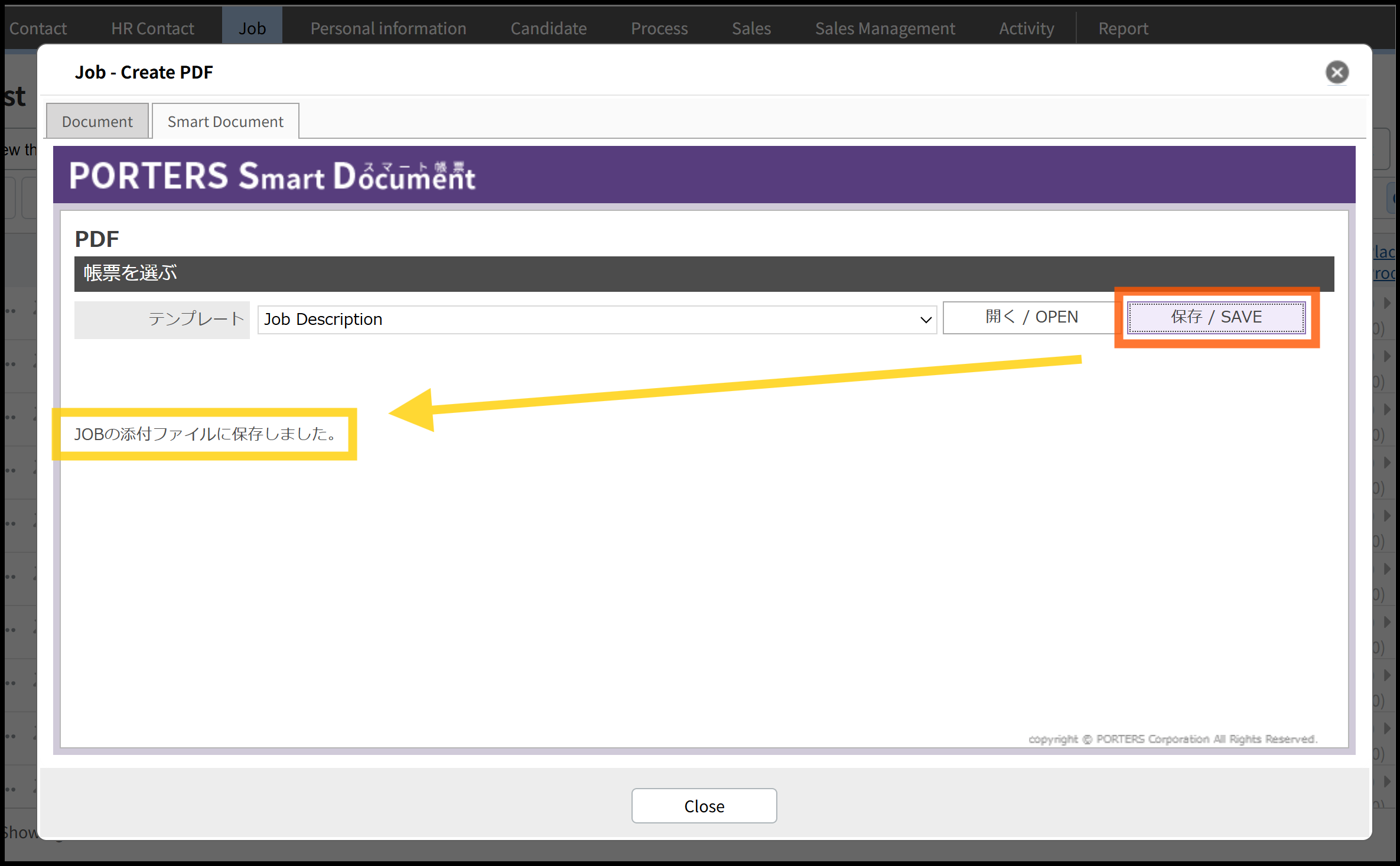Open the Contact menu item

38,28
